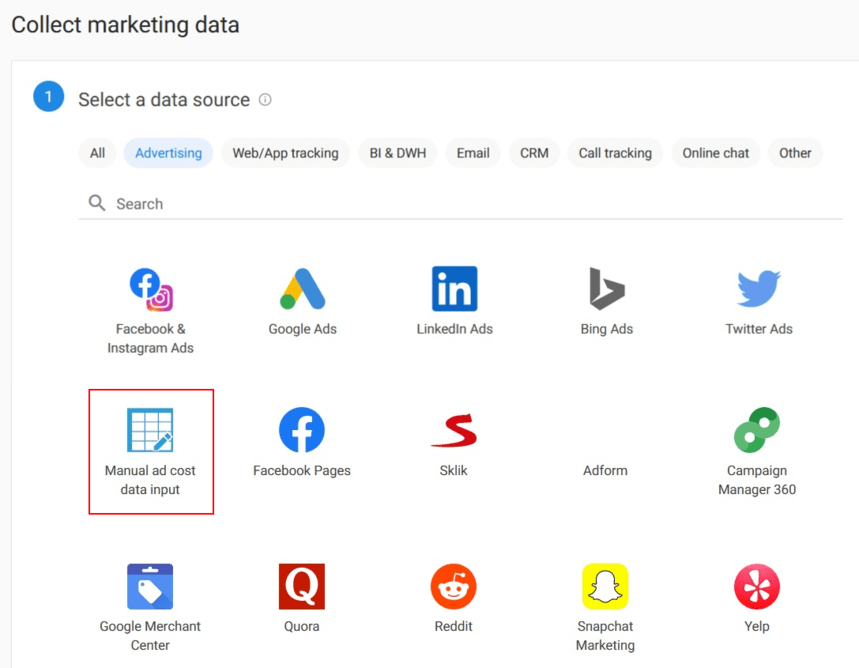Open the Other category filter

(795, 153)
